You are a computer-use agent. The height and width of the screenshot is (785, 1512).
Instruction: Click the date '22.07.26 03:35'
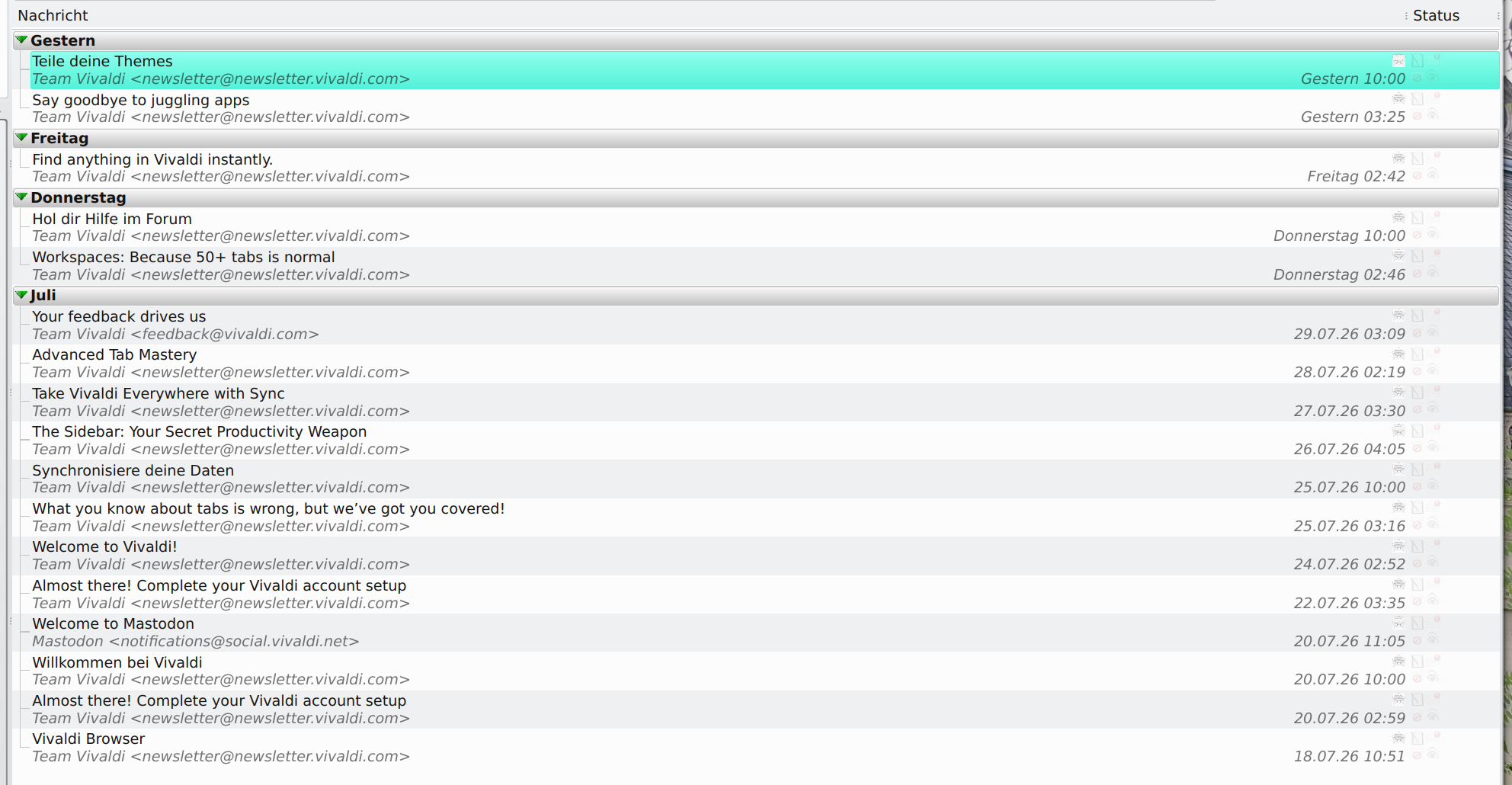[1349, 603]
